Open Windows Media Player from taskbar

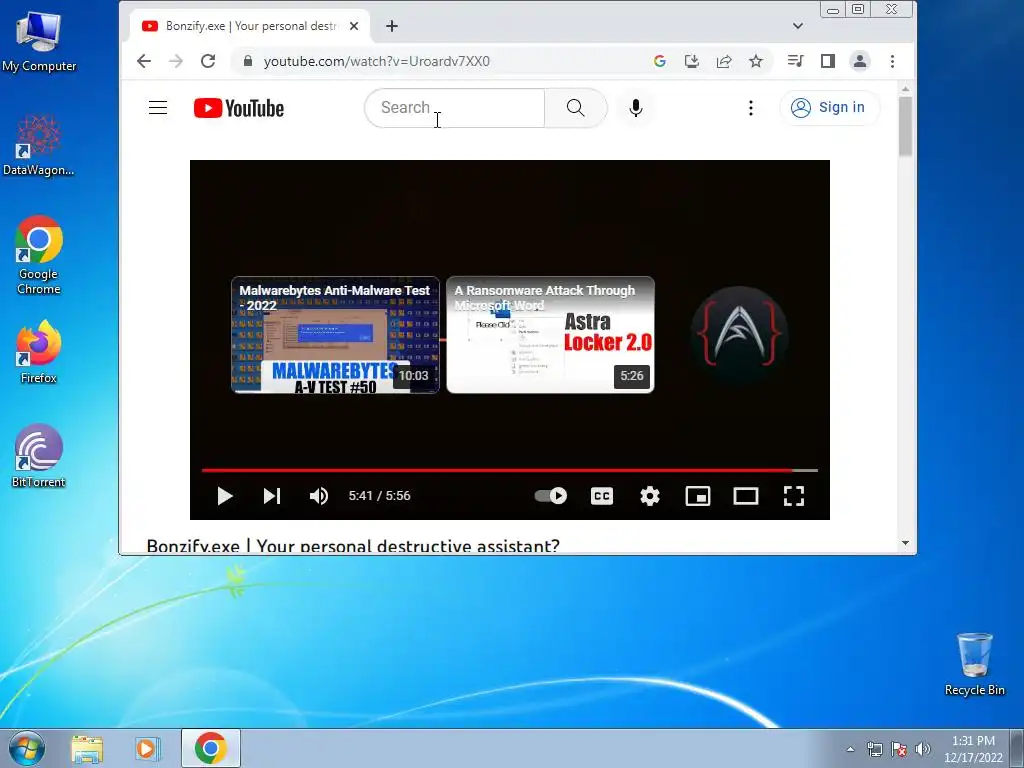click(148, 748)
